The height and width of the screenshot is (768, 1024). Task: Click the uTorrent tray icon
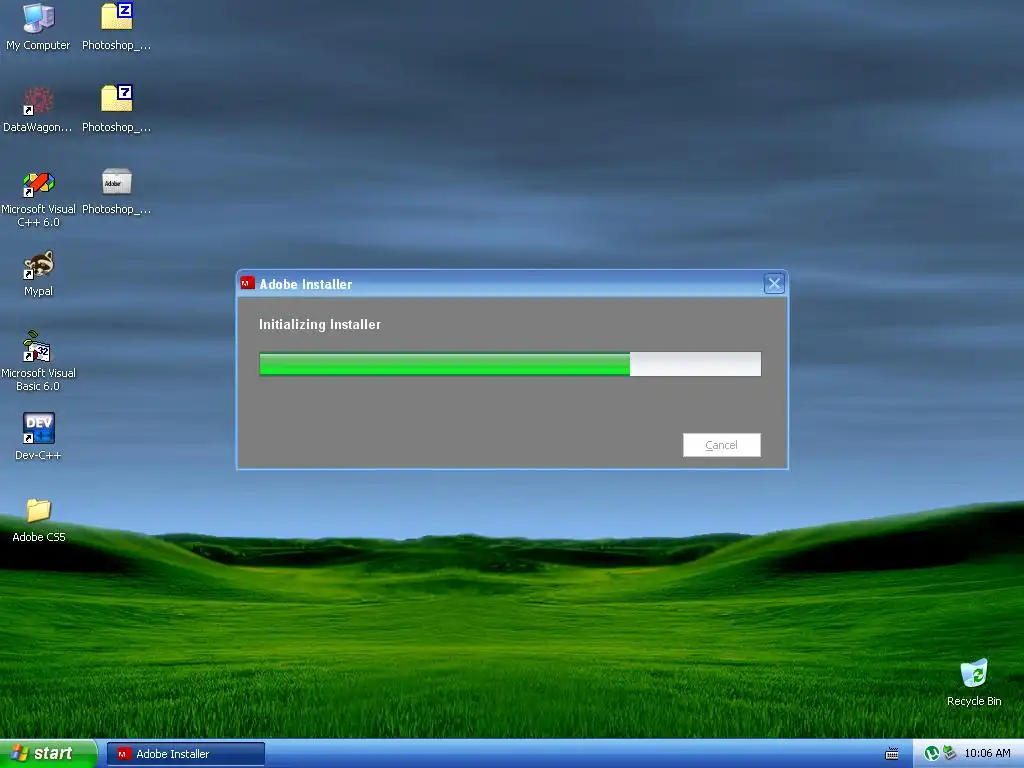point(931,754)
